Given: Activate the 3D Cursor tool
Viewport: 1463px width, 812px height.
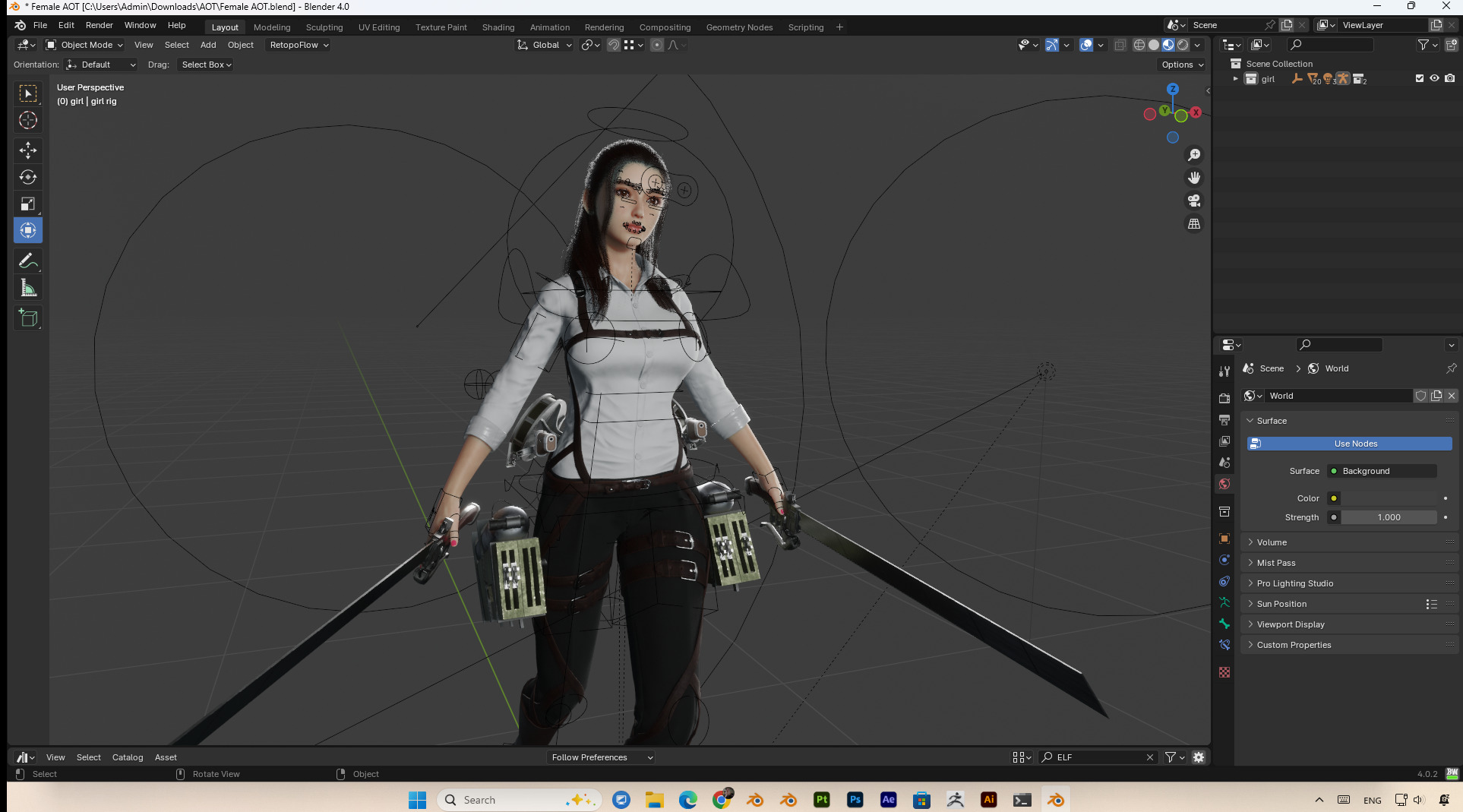Looking at the screenshot, I should pyautogui.click(x=28, y=120).
